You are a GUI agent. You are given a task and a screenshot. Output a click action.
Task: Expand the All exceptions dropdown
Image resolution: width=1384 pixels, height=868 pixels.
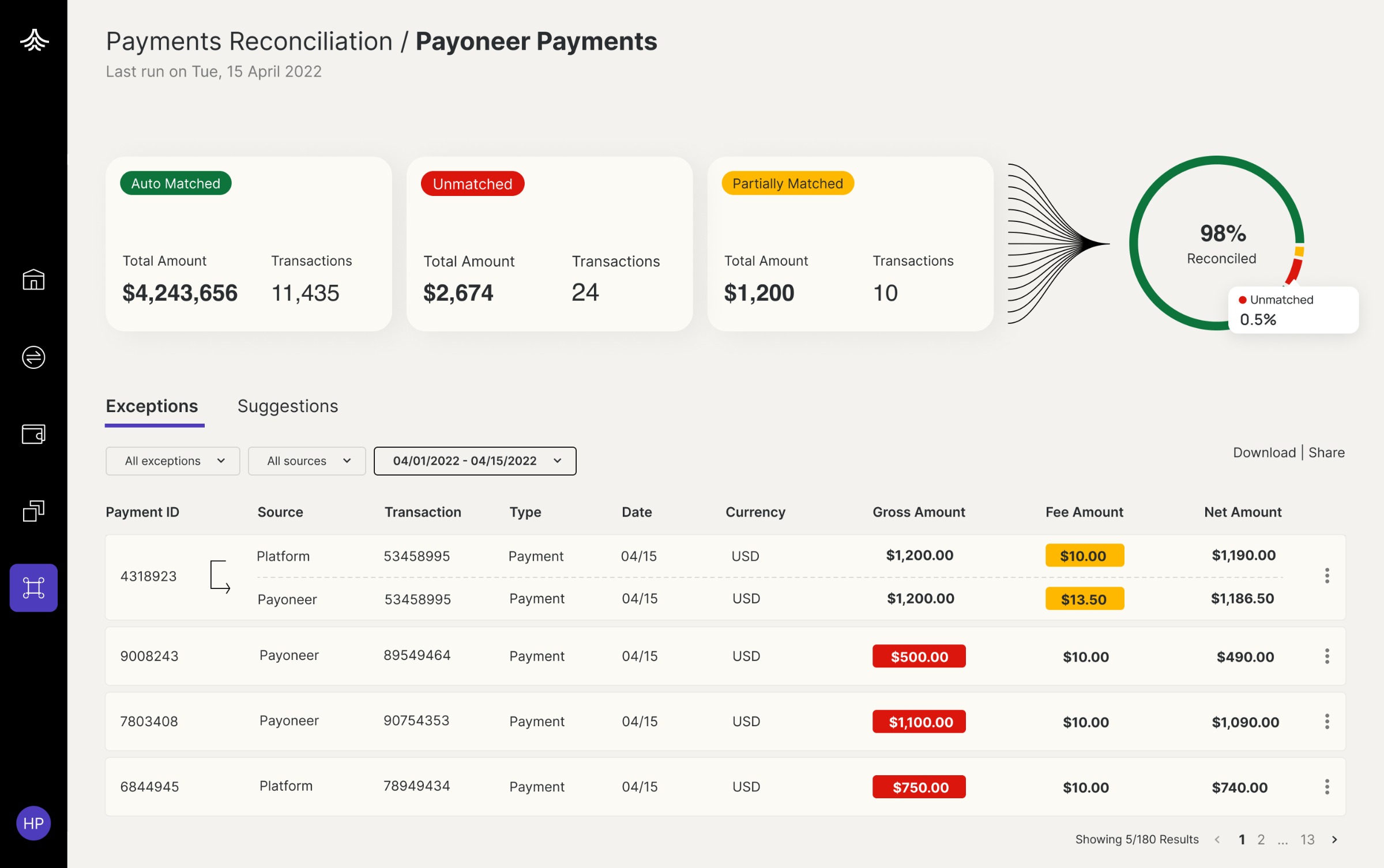(173, 461)
